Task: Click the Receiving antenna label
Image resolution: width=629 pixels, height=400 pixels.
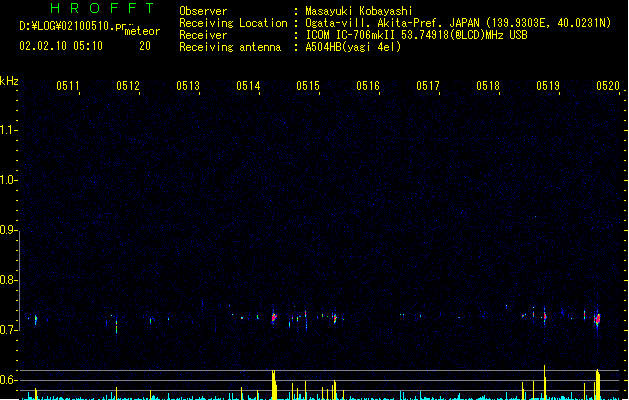Action: [230, 47]
